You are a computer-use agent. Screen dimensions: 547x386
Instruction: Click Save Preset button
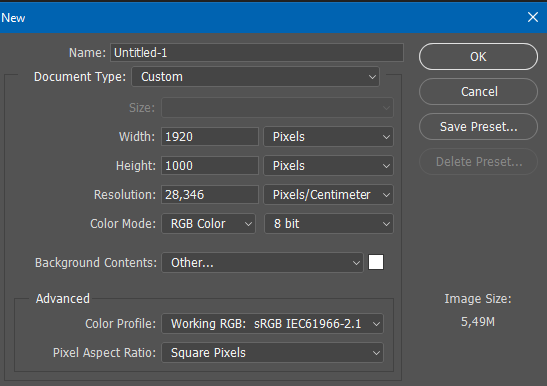click(478, 126)
